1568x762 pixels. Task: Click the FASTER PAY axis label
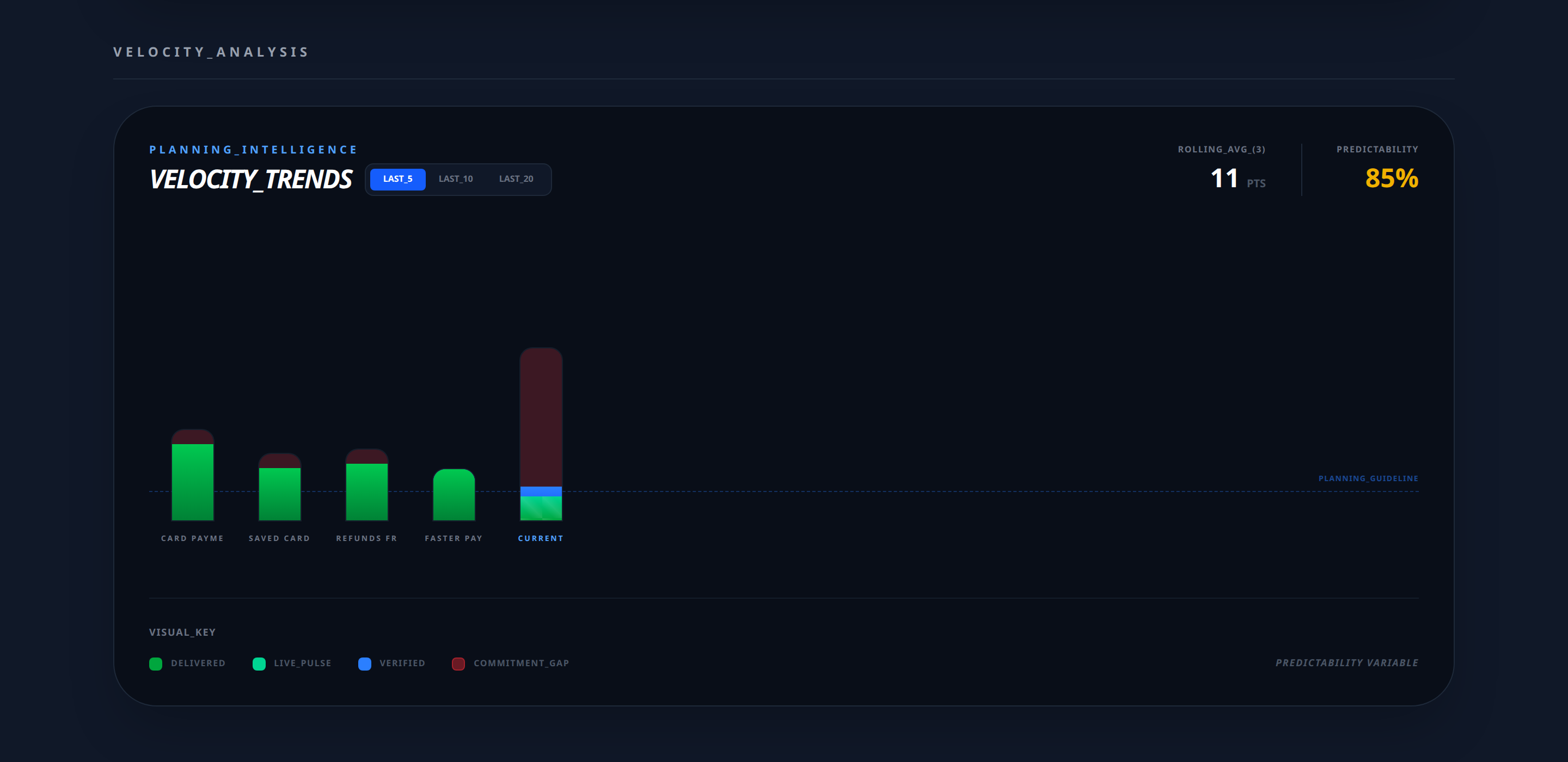(454, 539)
